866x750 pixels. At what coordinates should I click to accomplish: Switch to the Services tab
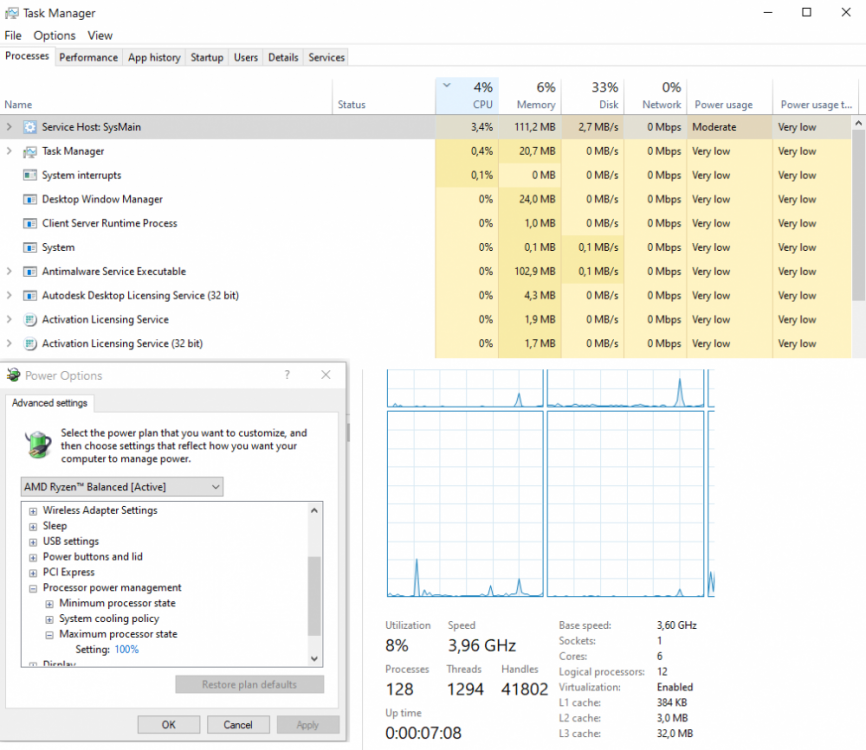pos(326,57)
